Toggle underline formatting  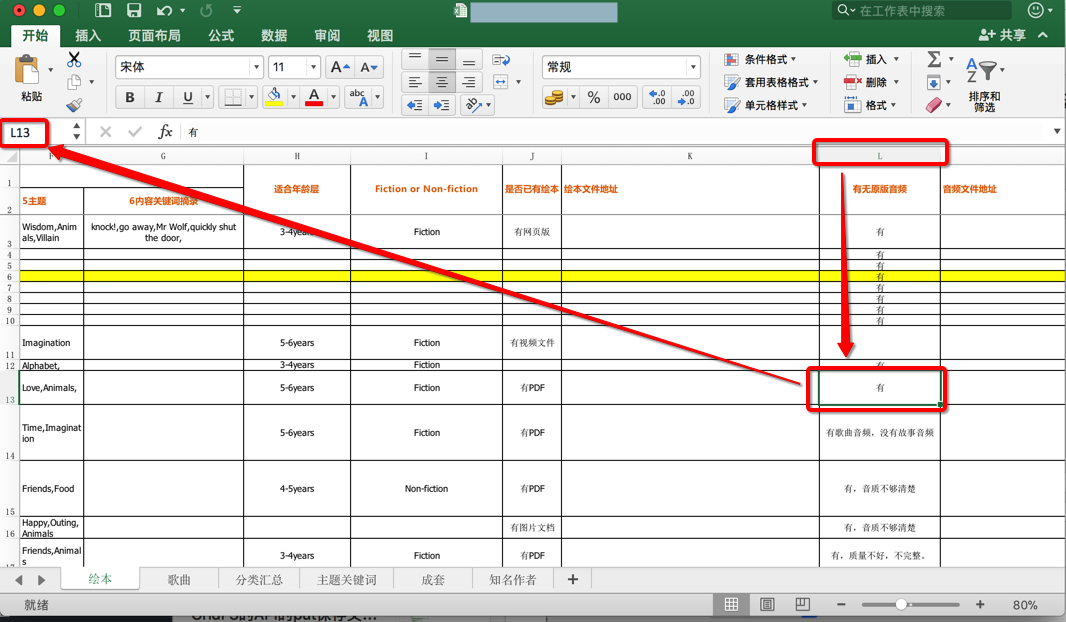point(188,97)
